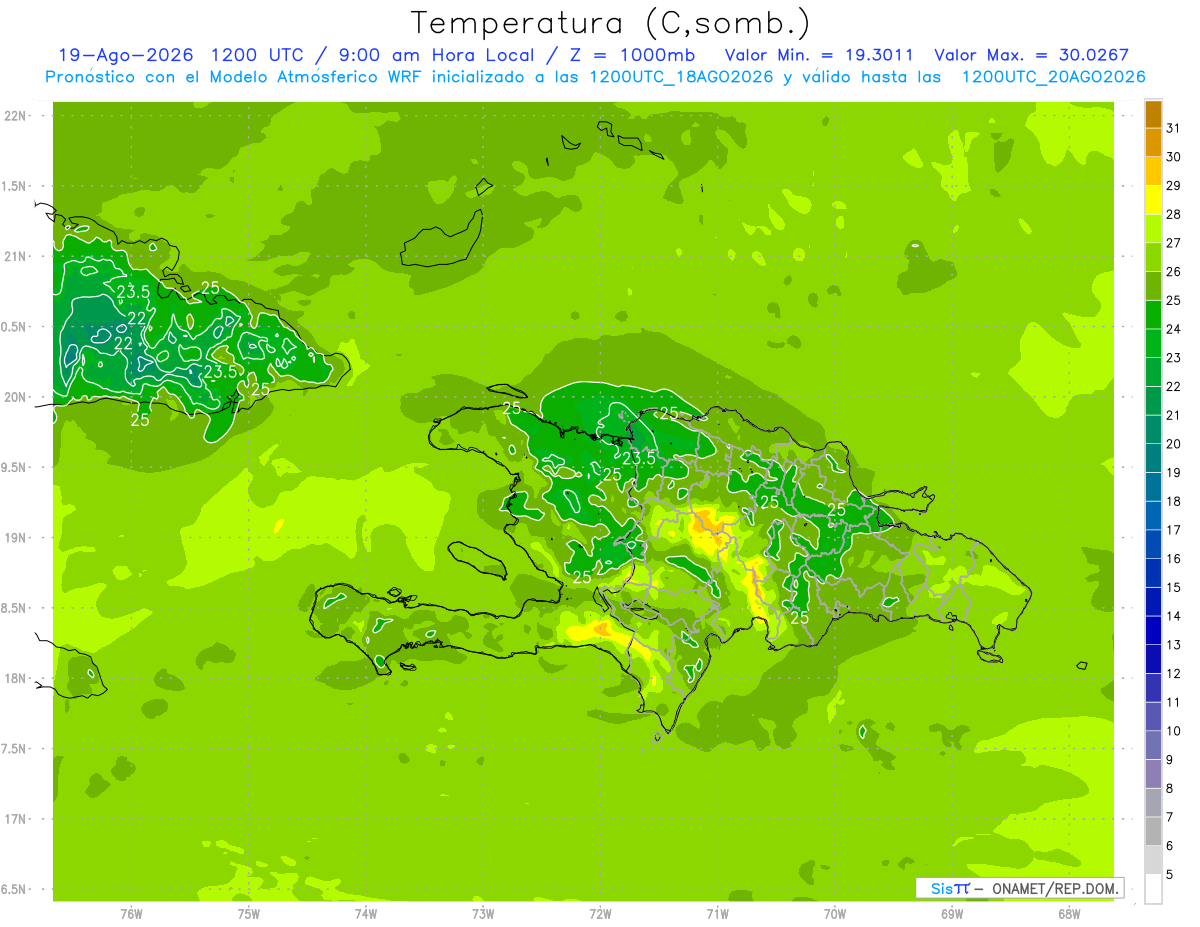Screen dimensions: 1200x927
Task: Click the legend value "10"
Action: pos(1174,731)
